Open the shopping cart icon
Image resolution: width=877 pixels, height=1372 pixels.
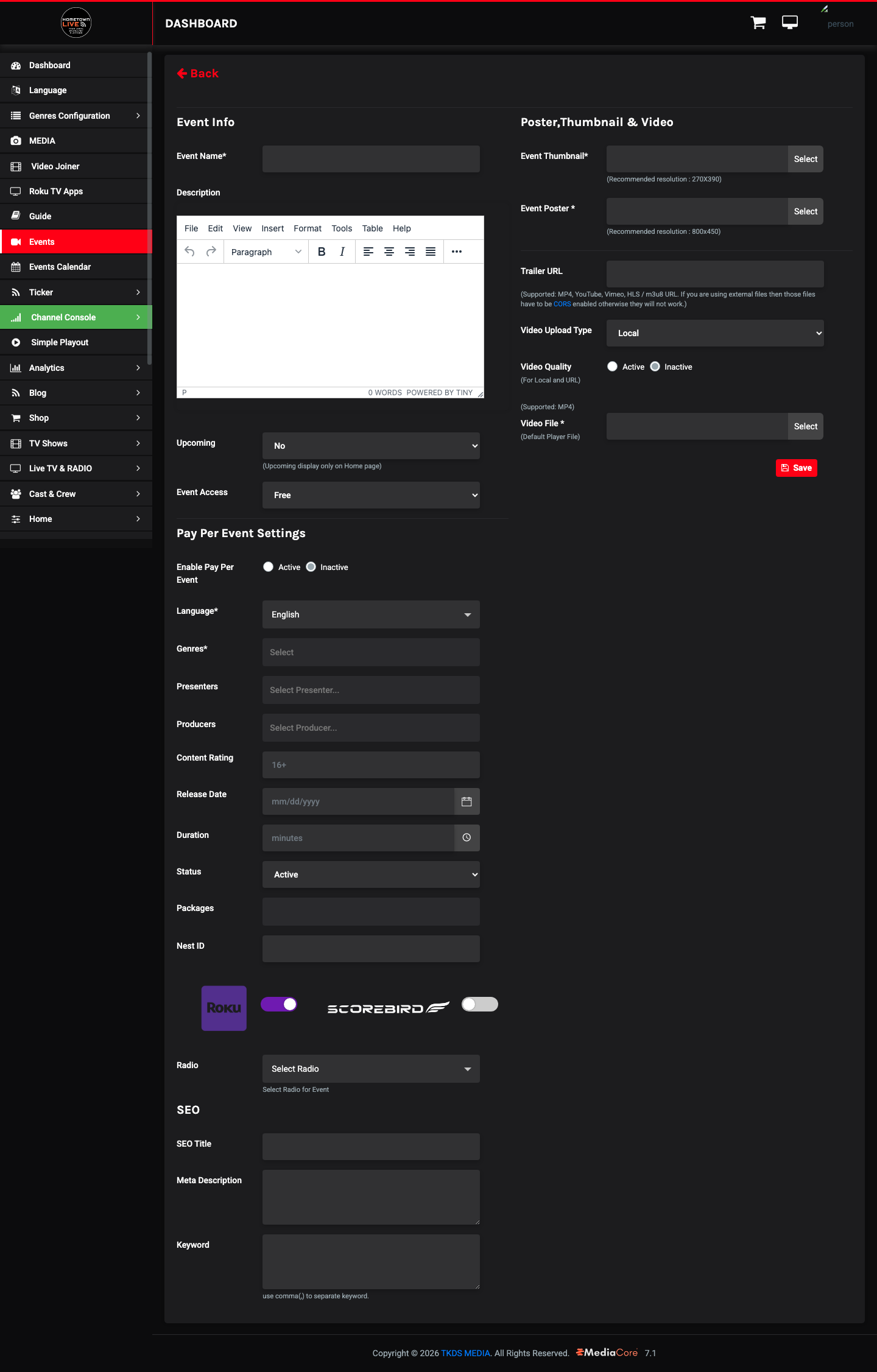click(x=758, y=23)
